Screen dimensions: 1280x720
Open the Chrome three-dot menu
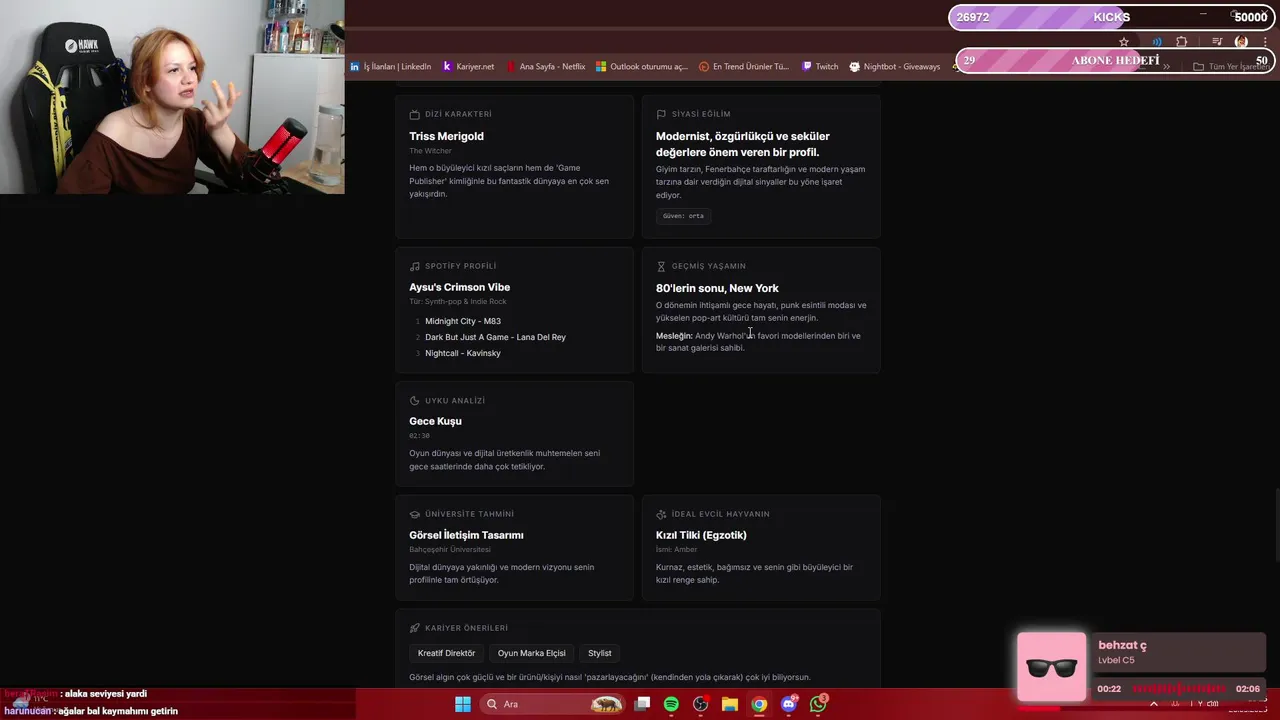coord(1264,42)
